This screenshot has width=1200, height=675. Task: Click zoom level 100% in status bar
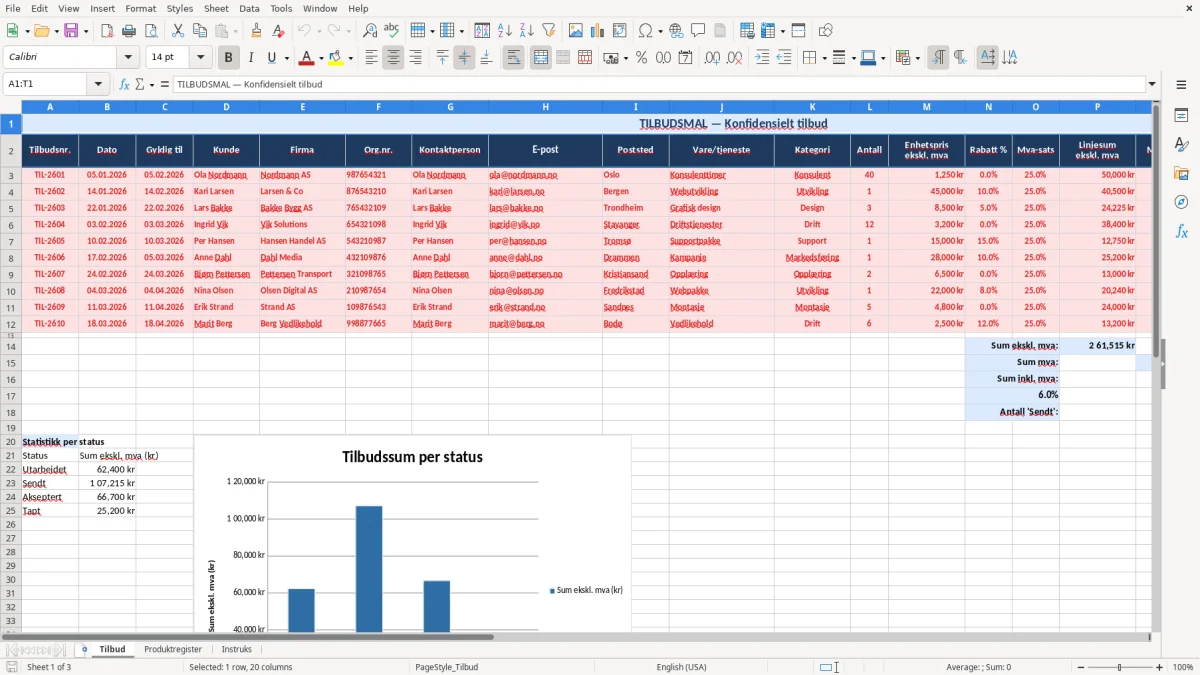(1183, 667)
